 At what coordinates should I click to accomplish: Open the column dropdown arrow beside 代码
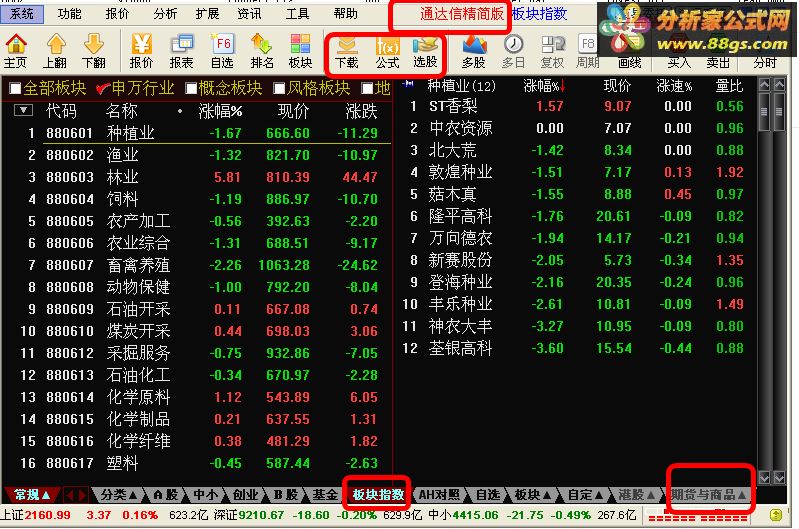tap(23, 110)
